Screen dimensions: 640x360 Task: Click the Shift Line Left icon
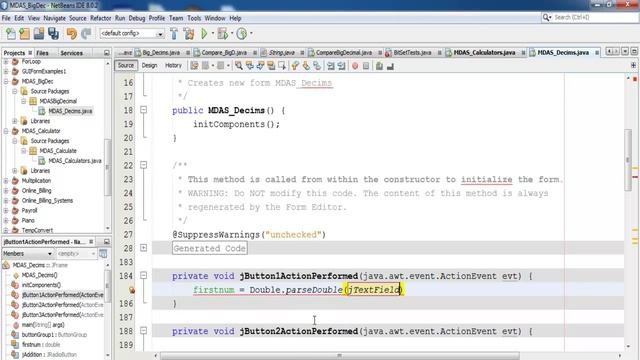tap(331, 66)
